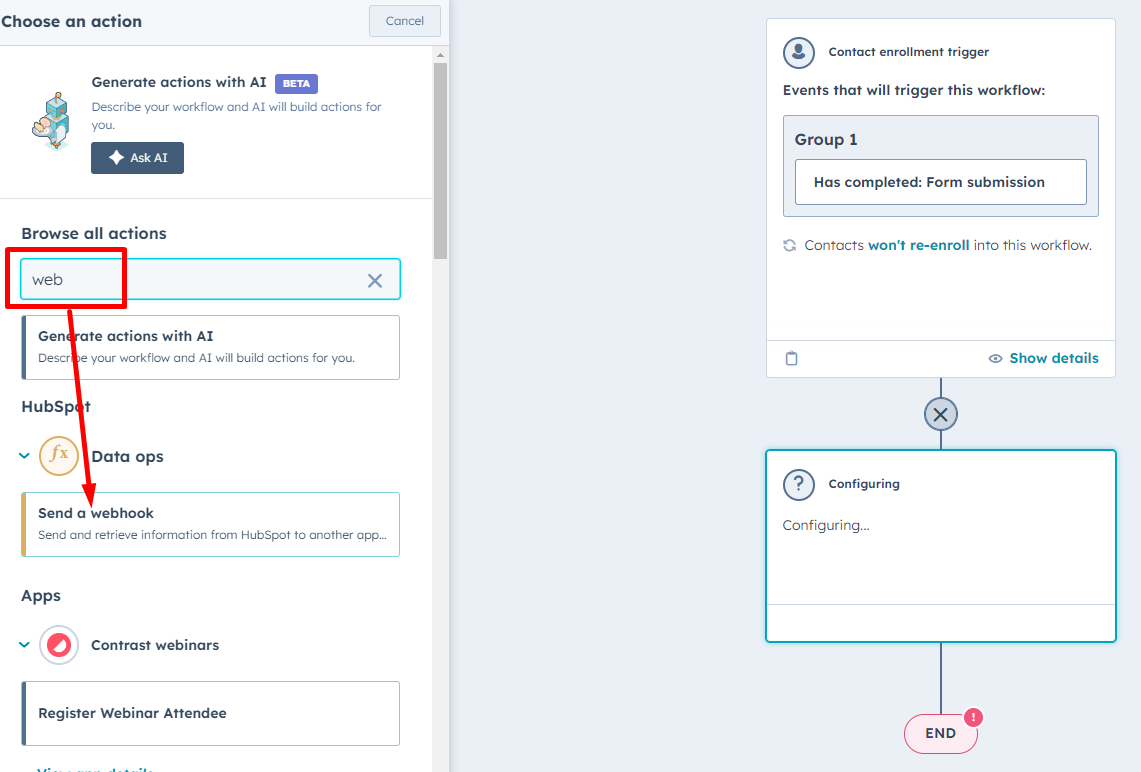This screenshot has height=772, width=1141.
Task: Click the Contact enrollment trigger title
Action: coord(908,52)
